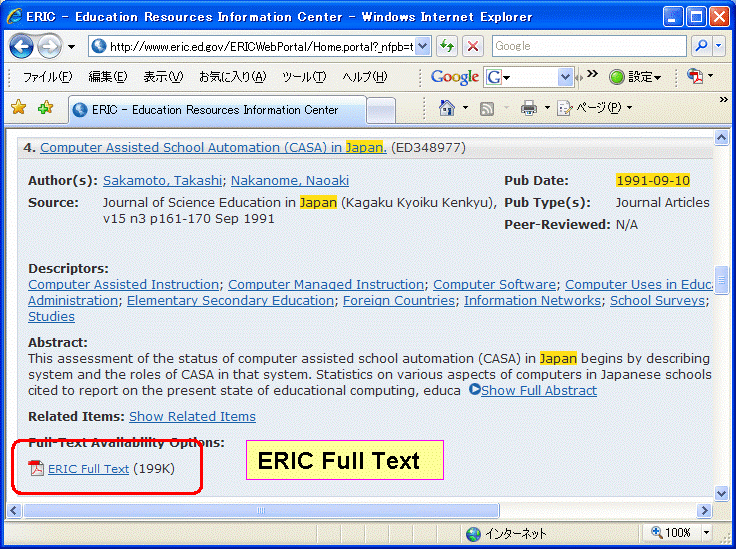Image resolution: width=736 pixels, height=549 pixels.
Task: Open descriptor Computer Managed Instruction
Action: tap(326, 284)
